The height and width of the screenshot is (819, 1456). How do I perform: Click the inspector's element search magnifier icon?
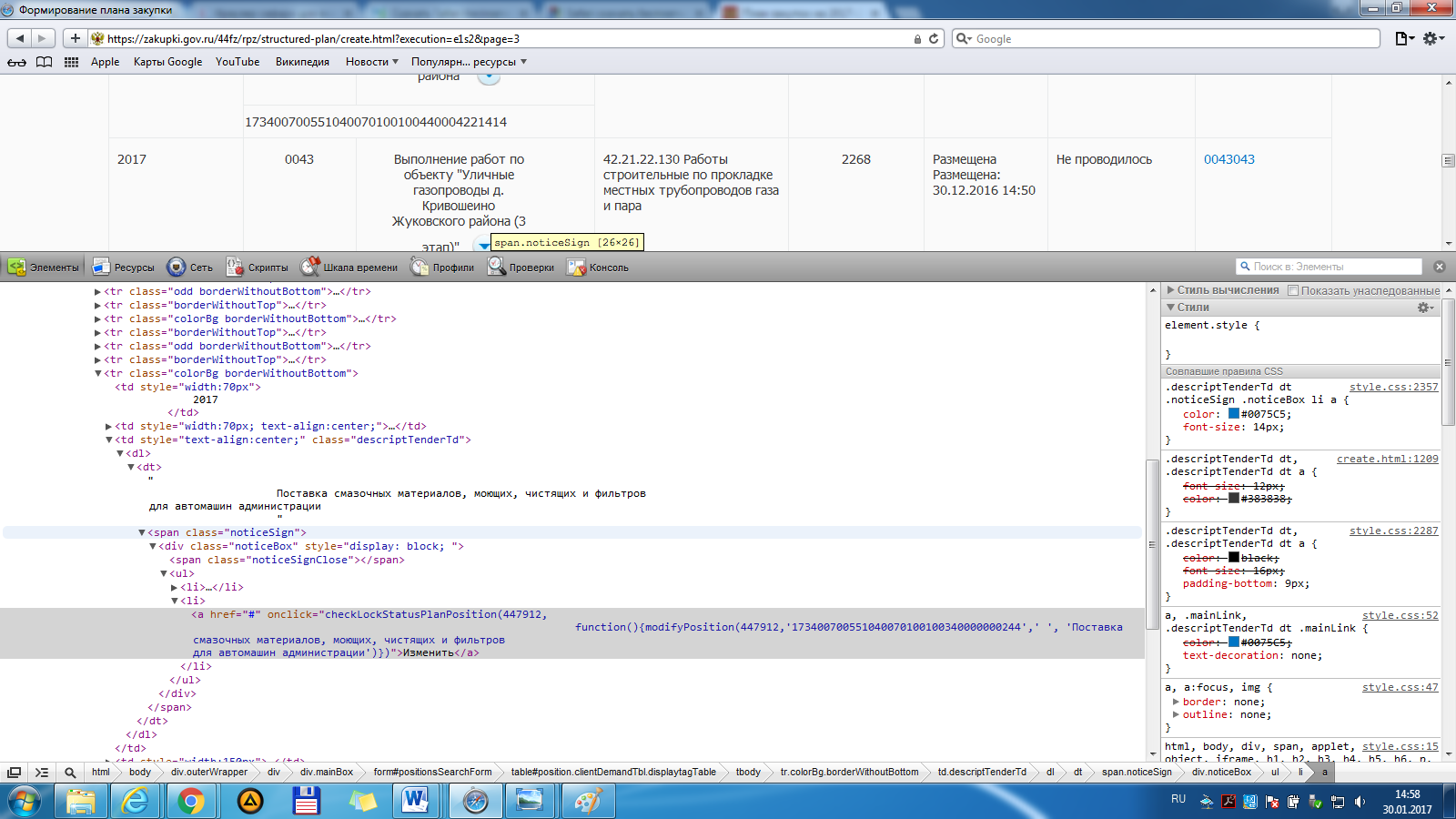tap(70, 772)
